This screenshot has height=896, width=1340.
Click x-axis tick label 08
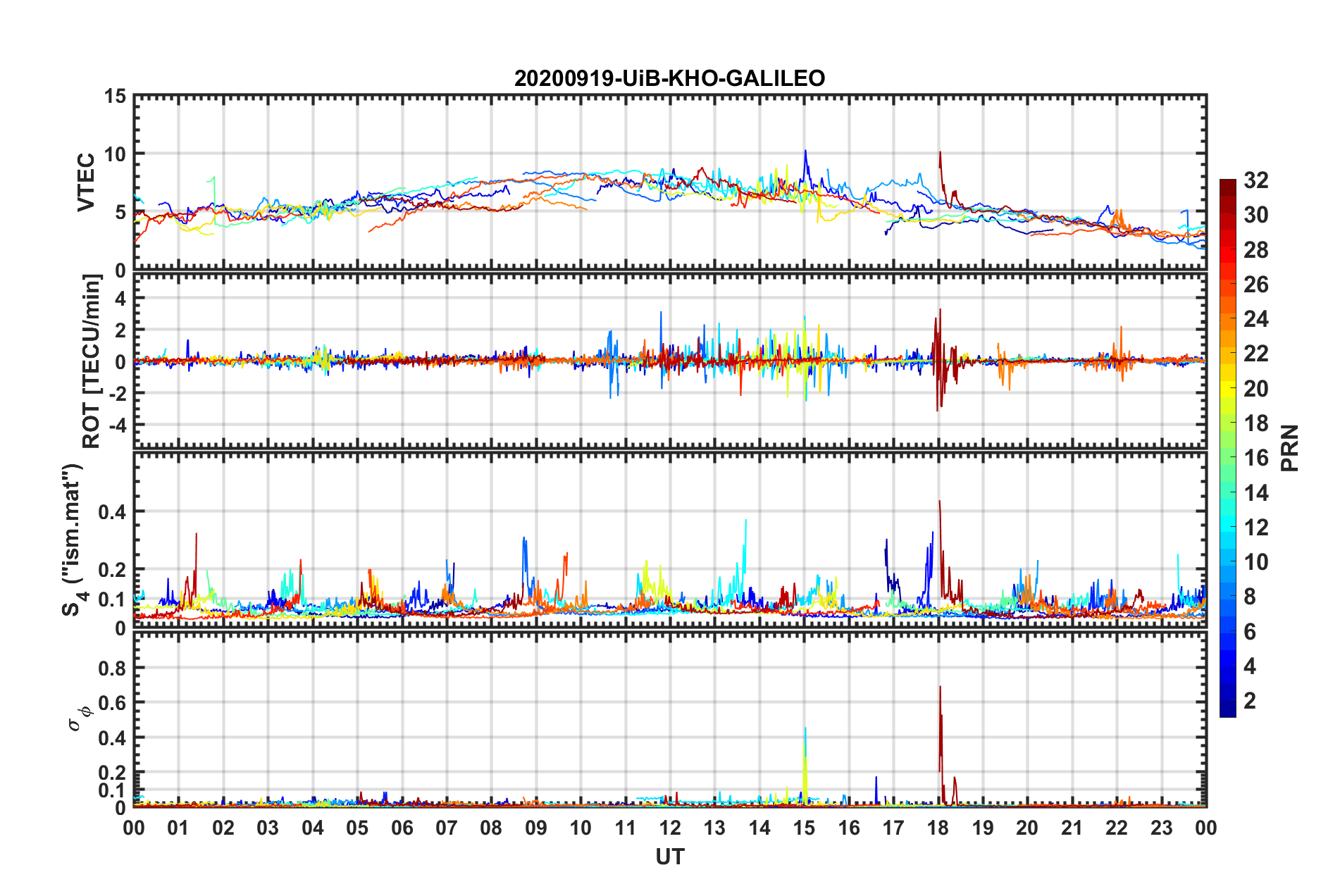[x=491, y=828]
